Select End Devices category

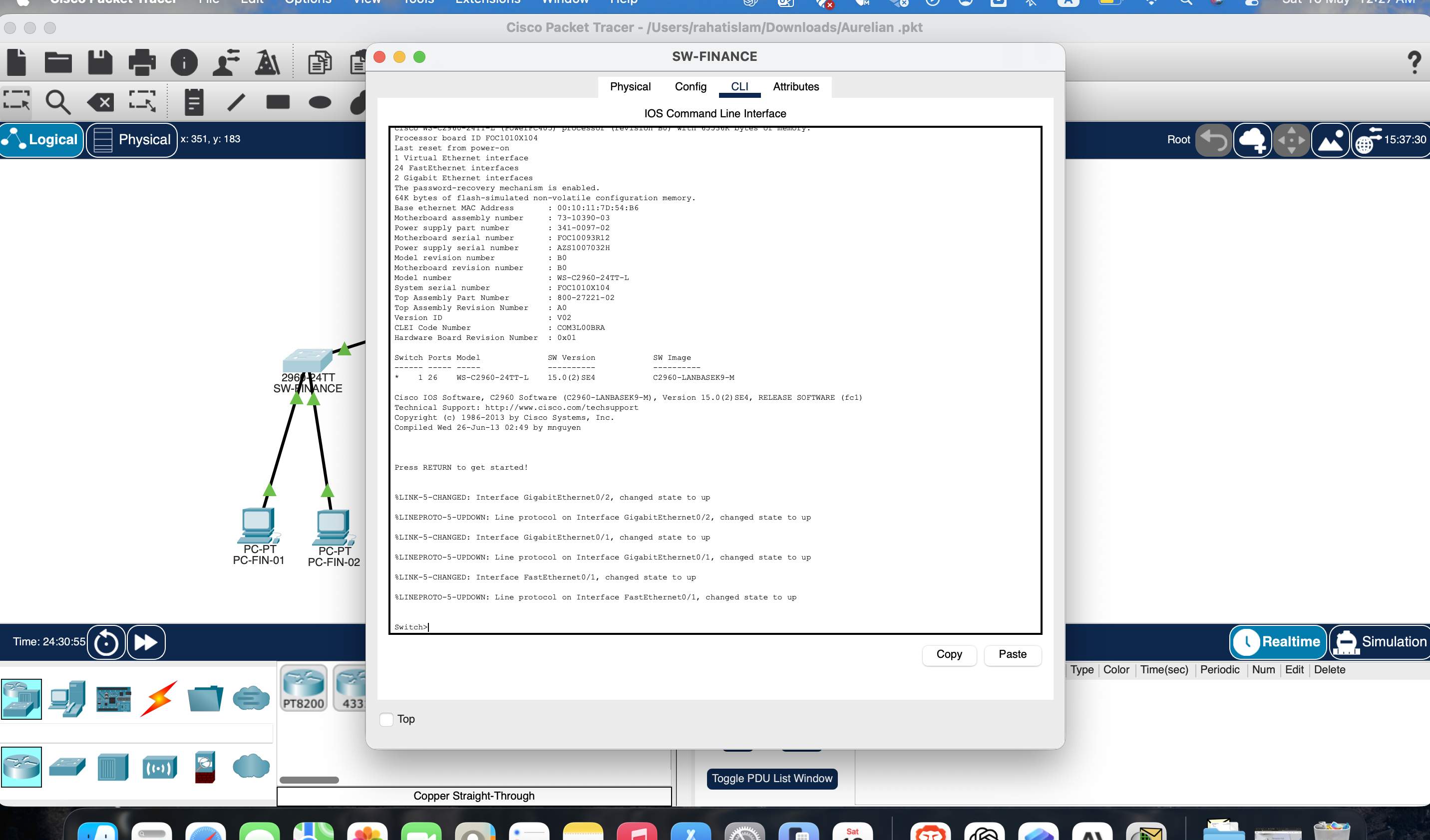click(x=67, y=699)
